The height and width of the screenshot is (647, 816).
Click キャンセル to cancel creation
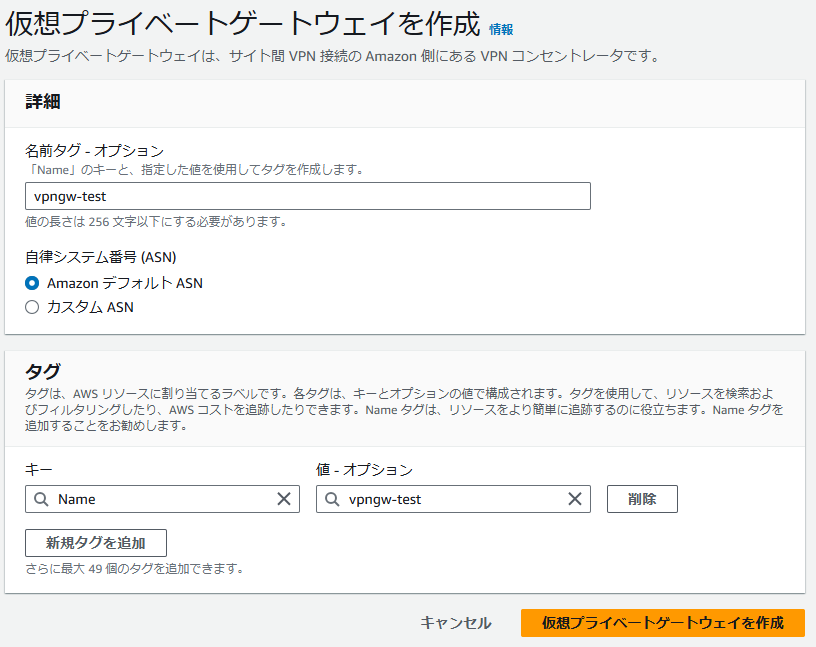click(456, 623)
